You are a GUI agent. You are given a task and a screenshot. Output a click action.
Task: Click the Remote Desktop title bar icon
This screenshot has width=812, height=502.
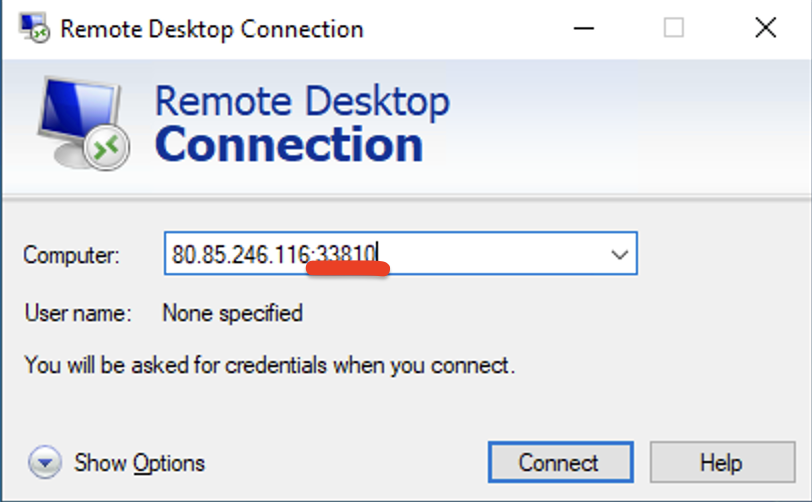click(x=36, y=27)
